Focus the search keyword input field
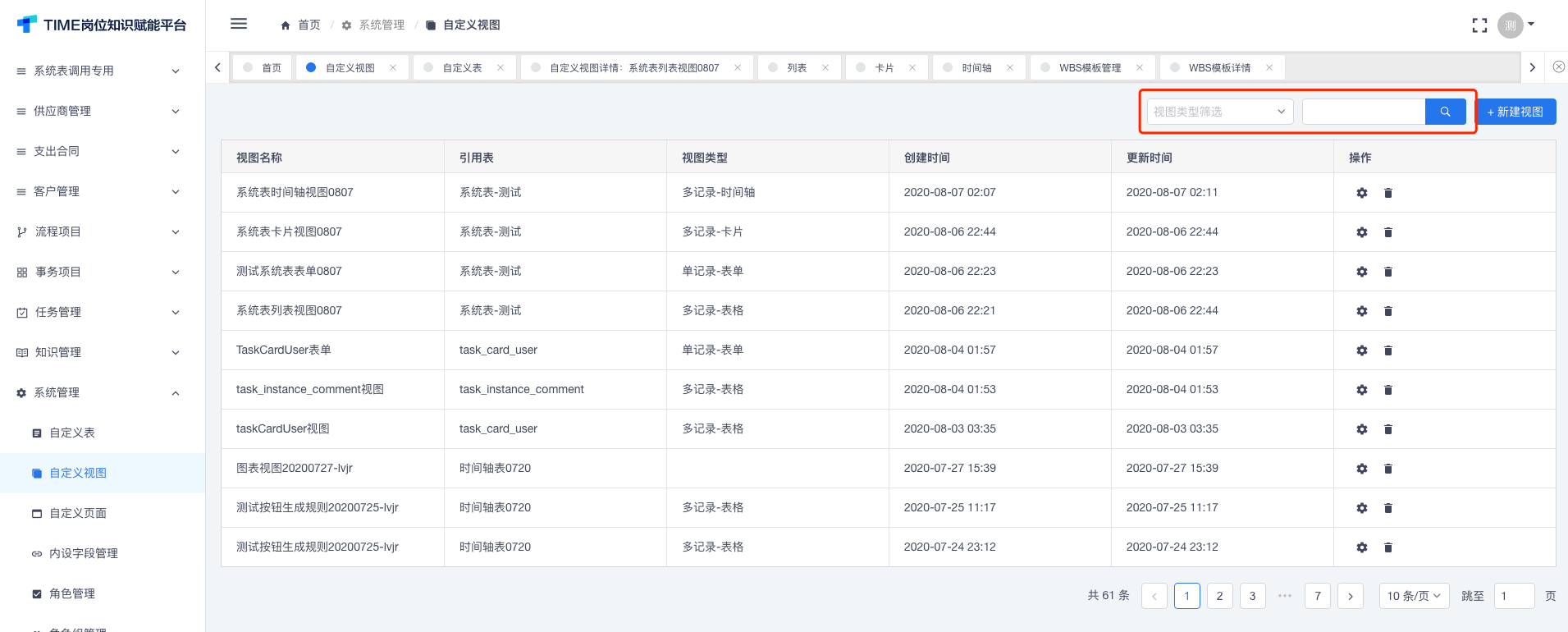The image size is (1568, 632). point(1364,112)
